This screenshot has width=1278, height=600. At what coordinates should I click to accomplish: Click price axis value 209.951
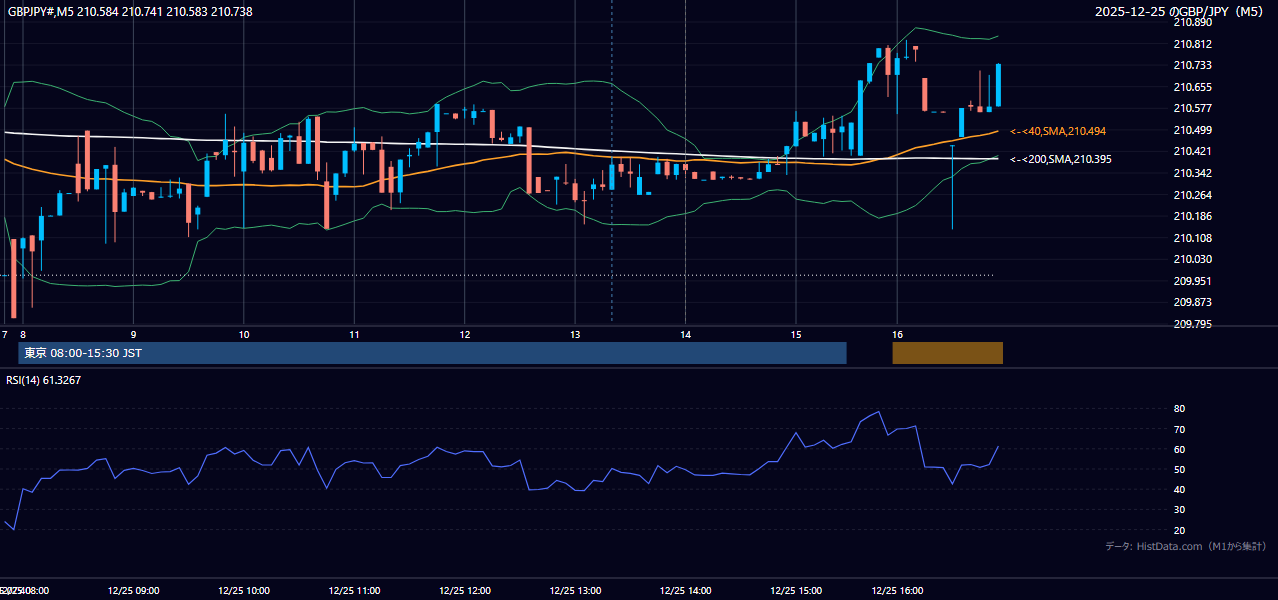tap(1191, 281)
